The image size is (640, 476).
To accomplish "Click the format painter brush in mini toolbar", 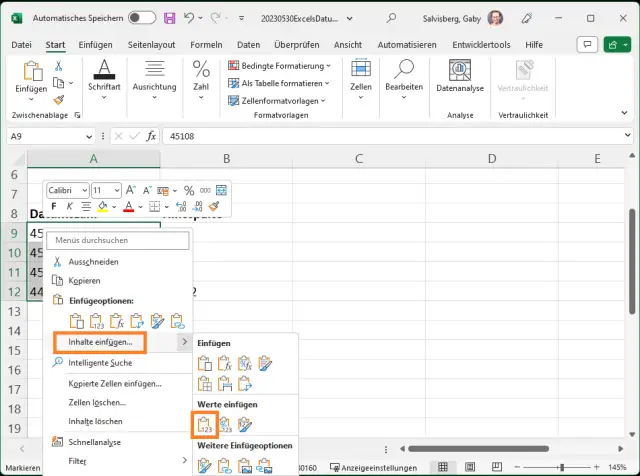I will pos(213,207).
